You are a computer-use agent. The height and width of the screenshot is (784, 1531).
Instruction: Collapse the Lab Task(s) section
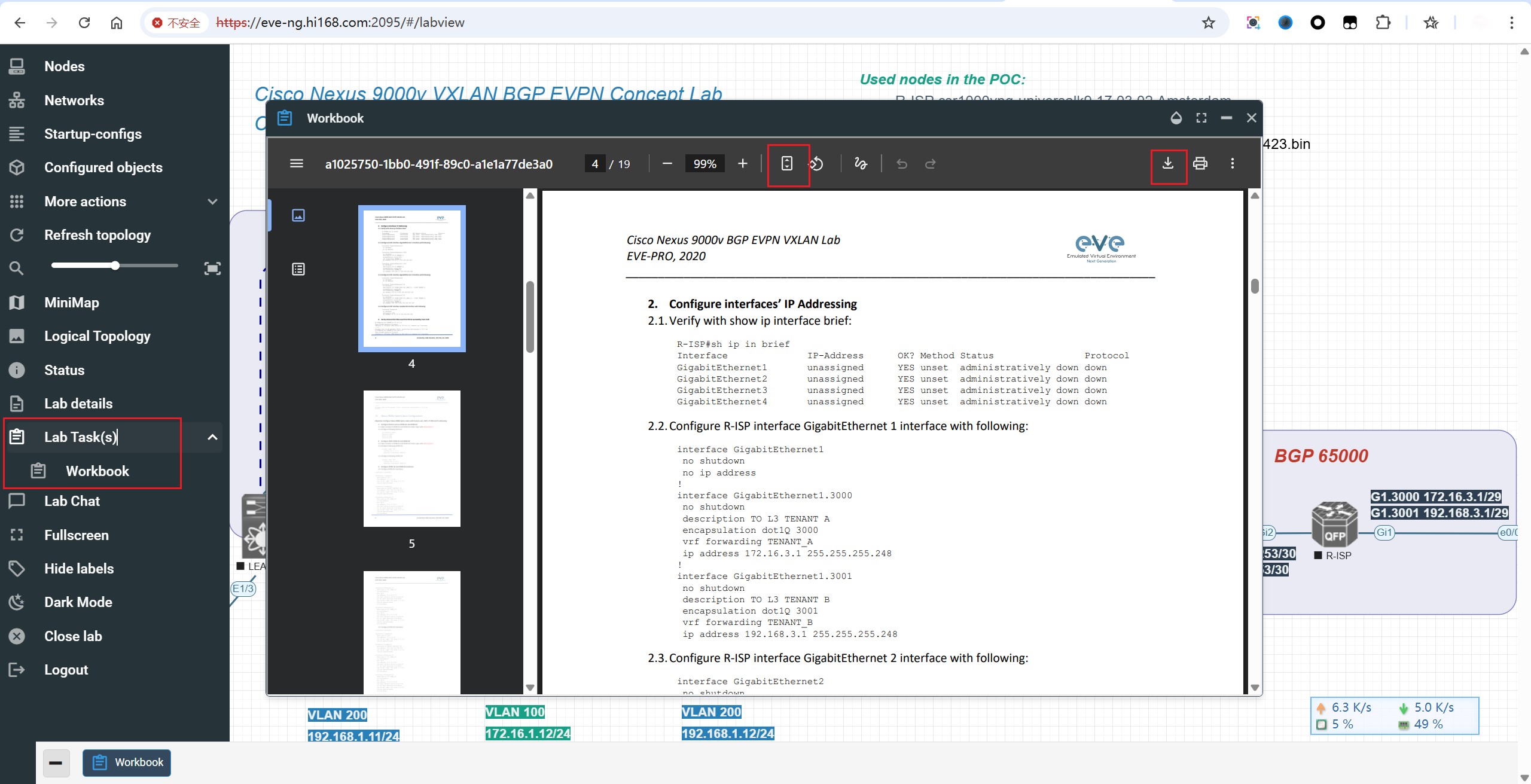pyautogui.click(x=212, y=437)
